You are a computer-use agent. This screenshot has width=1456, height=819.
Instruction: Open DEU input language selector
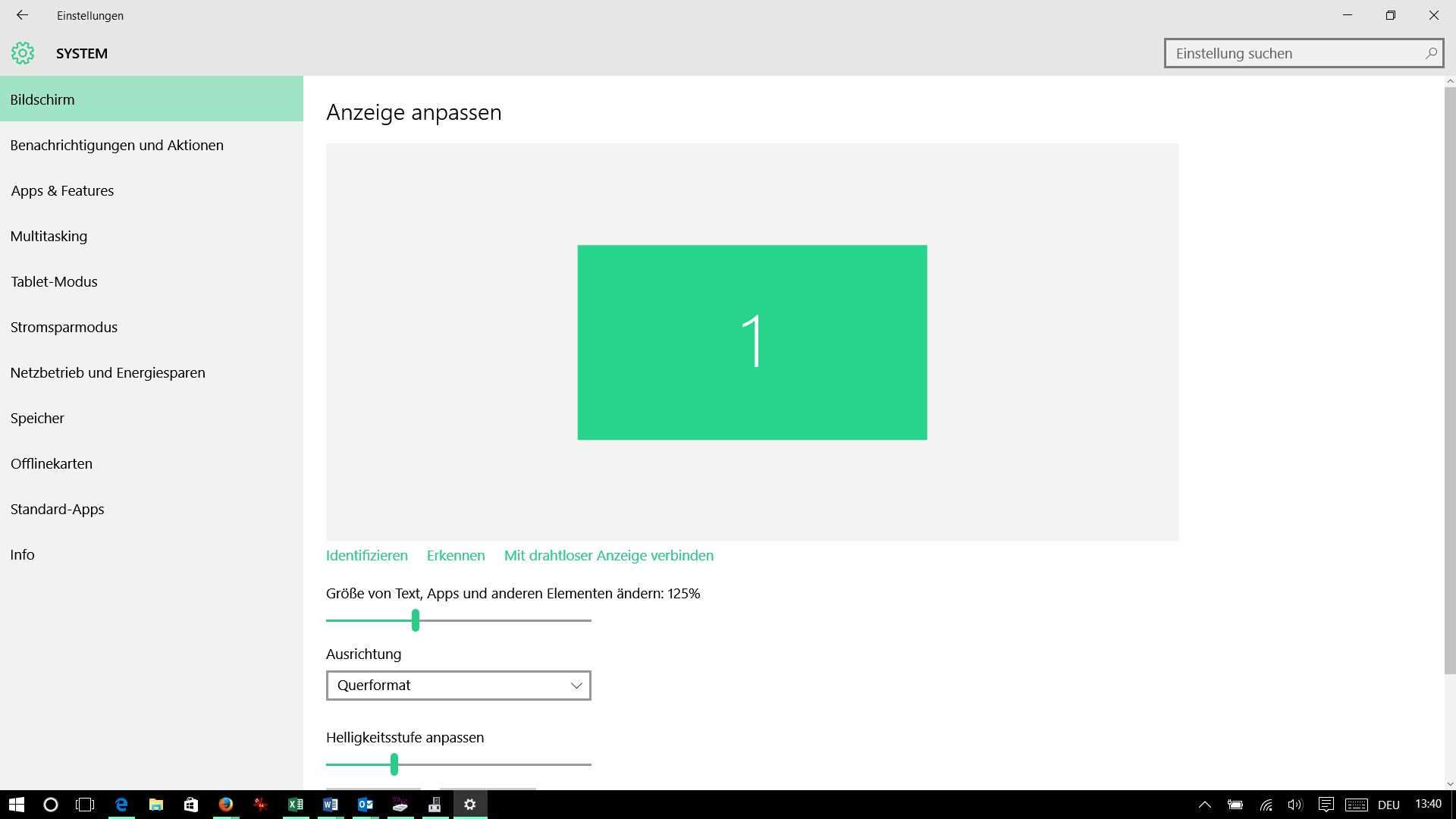pyautogui.click(x=1389, y=805)
